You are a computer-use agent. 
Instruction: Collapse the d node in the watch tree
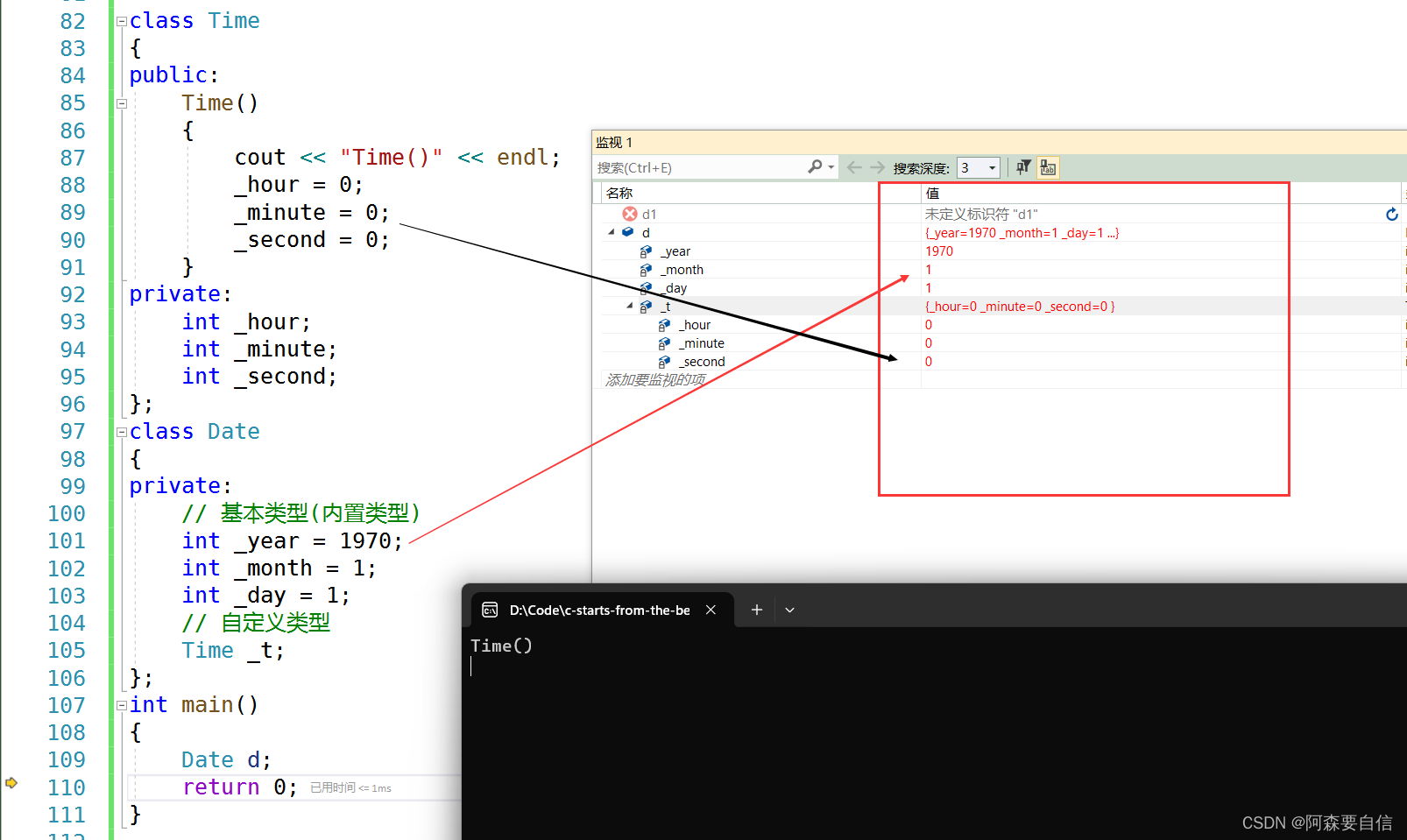tap(612, 232)
